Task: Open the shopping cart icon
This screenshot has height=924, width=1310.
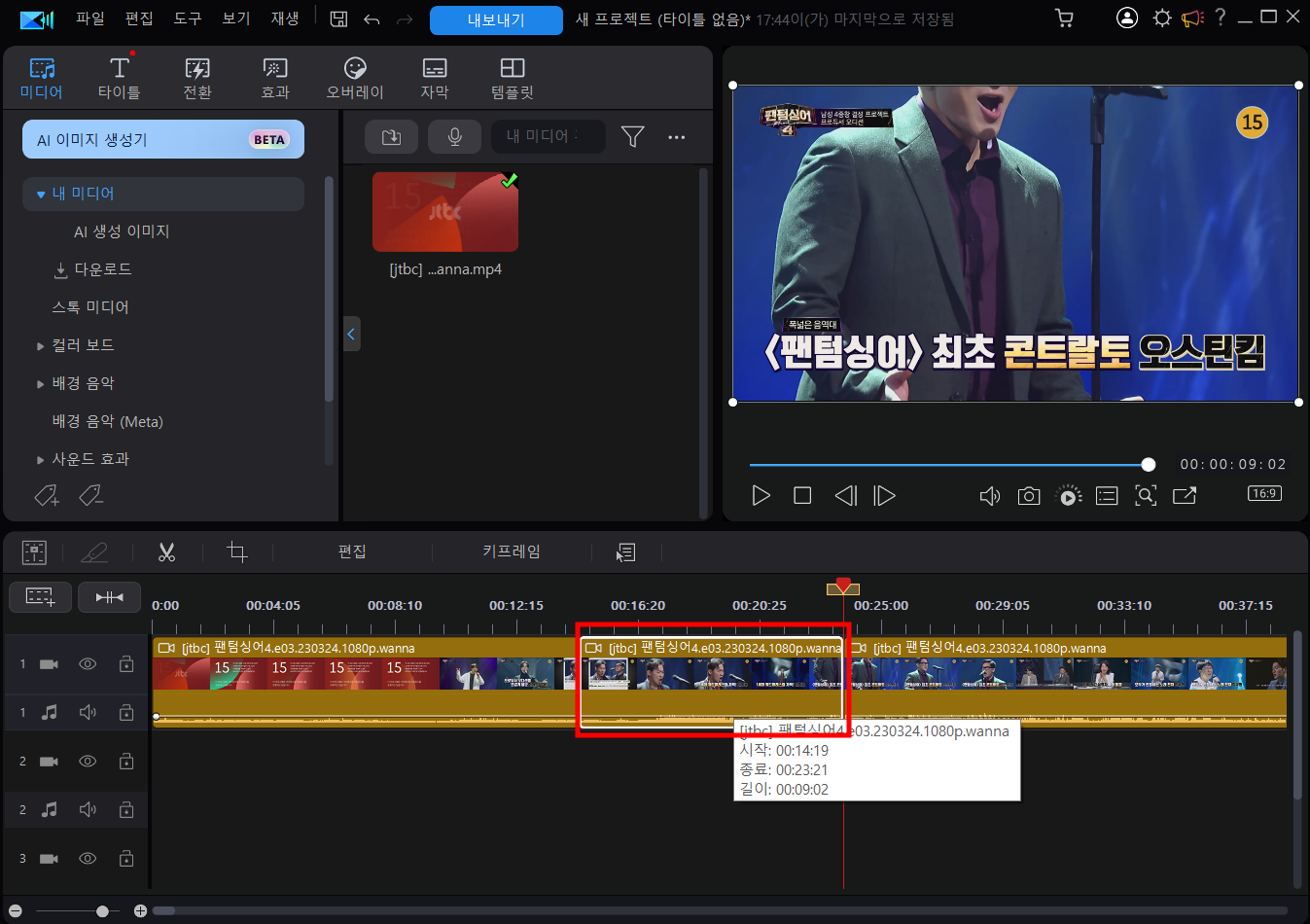Action: [x=1065, y=18]
